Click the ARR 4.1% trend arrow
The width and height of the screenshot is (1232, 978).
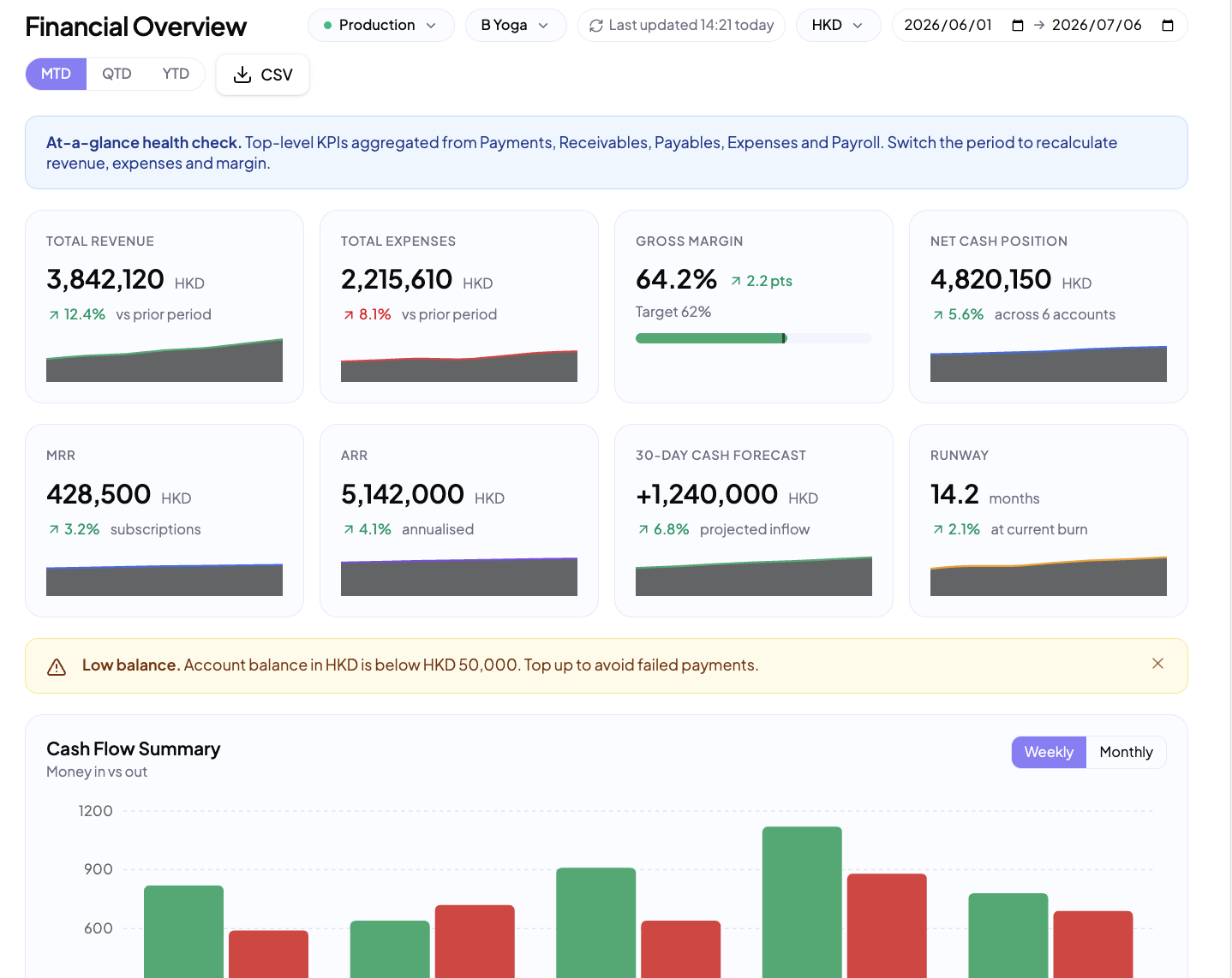tap(349, 530)
